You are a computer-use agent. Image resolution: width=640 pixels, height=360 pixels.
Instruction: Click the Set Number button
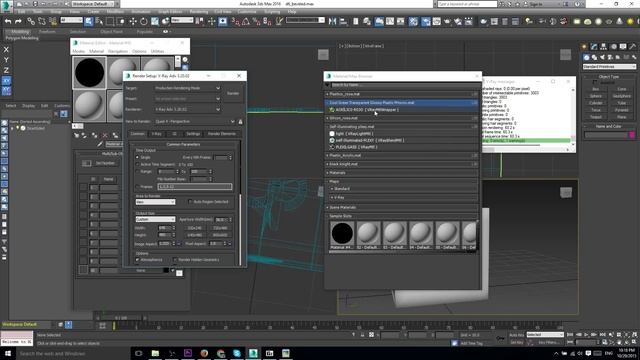[x=105, y=163]
